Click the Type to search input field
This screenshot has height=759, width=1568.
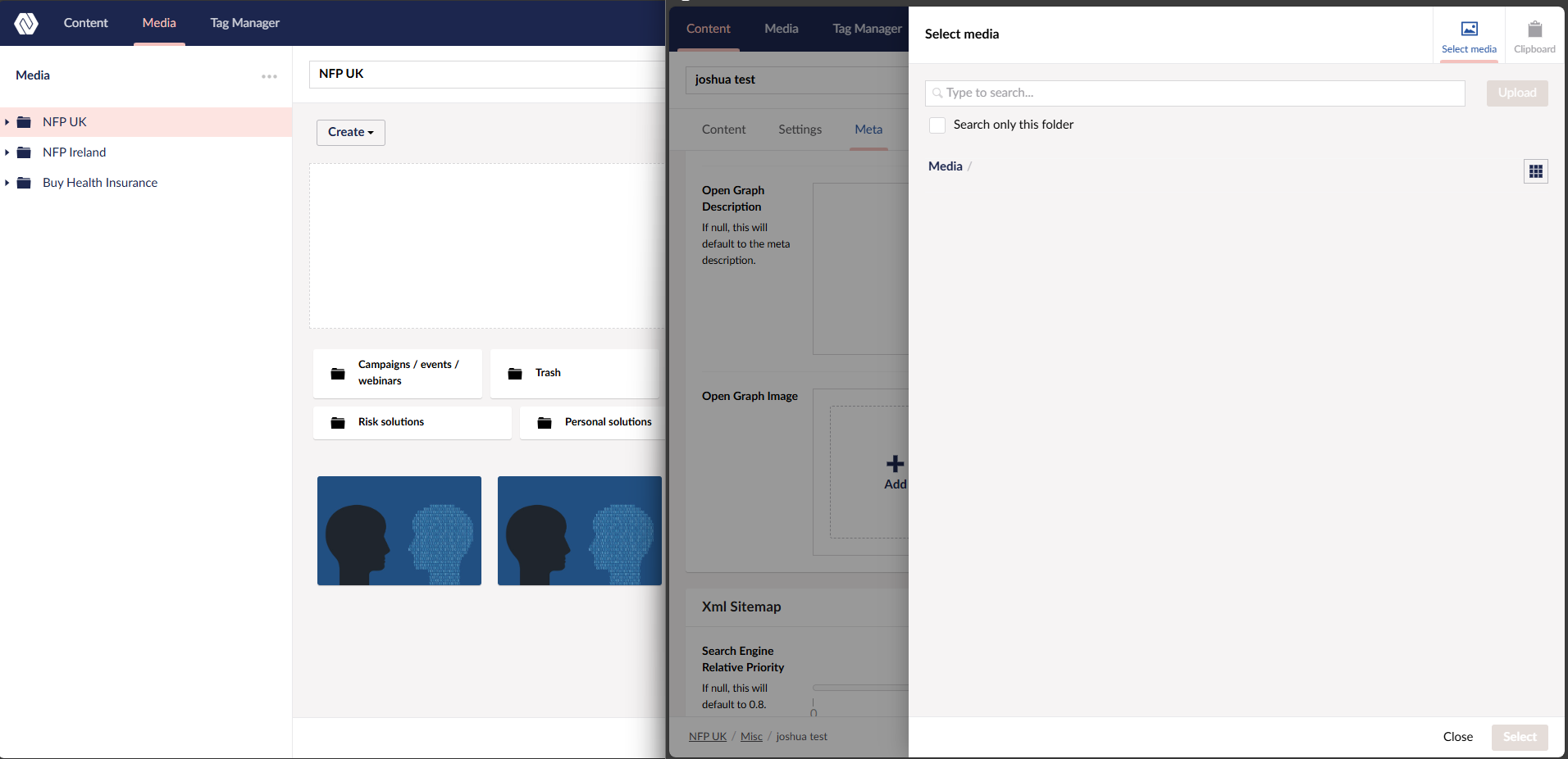pyautogui.click(x=1195, y=93)
